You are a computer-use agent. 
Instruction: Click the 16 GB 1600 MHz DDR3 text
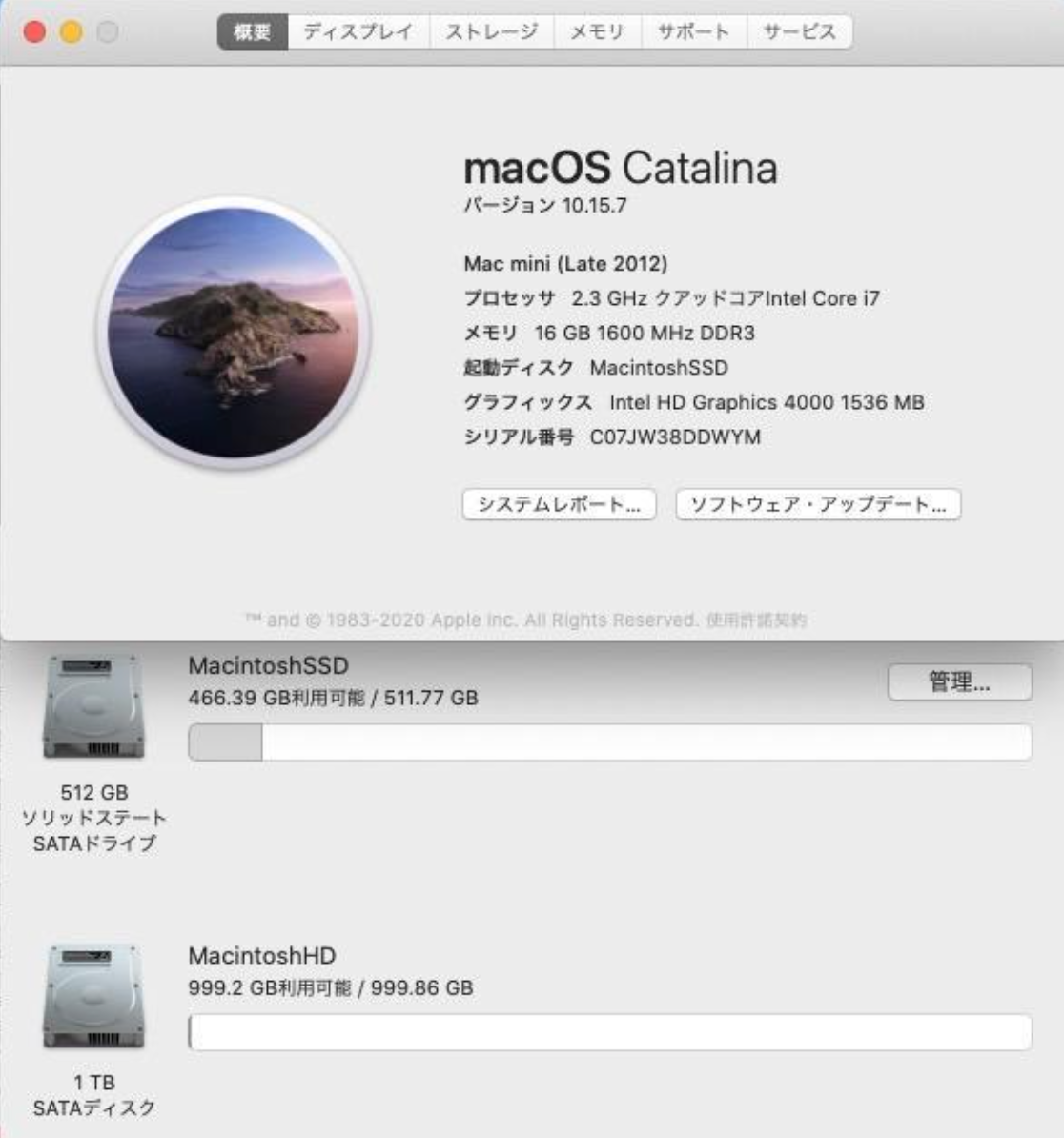pyautogui.click(x=645, y=334)
